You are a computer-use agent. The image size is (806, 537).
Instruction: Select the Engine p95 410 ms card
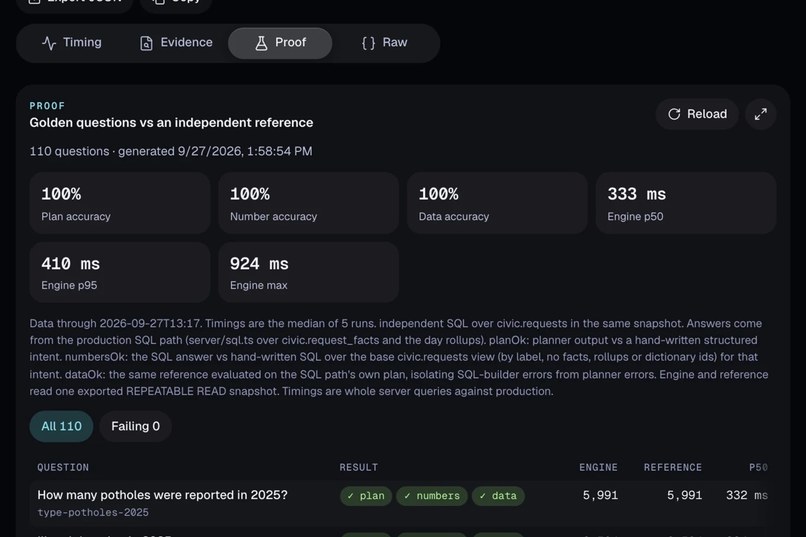click(120, 272)
